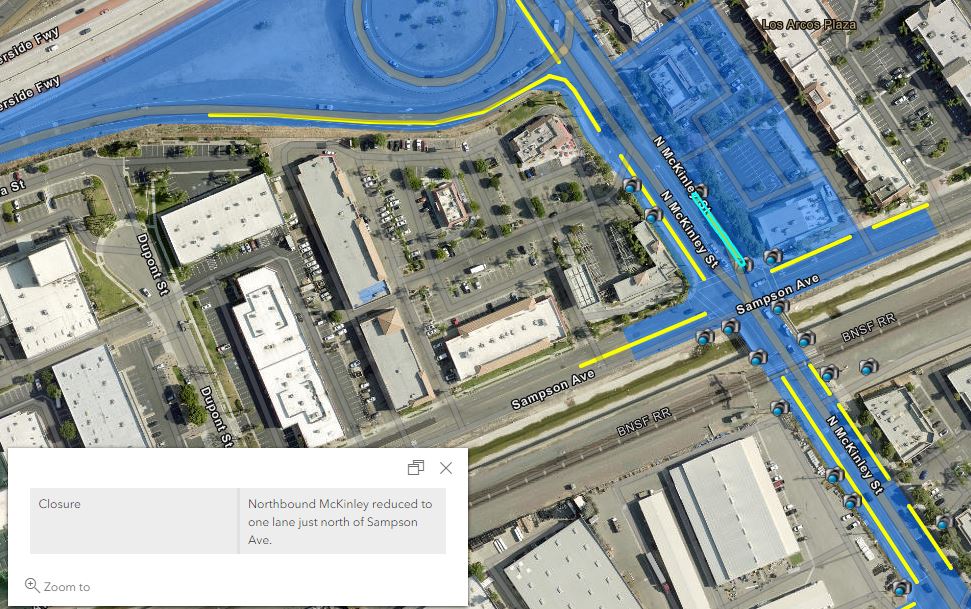Open camera marker south of tracks, west of McKinley
This screenshot has height=609, width=971.
coord(780,408)
